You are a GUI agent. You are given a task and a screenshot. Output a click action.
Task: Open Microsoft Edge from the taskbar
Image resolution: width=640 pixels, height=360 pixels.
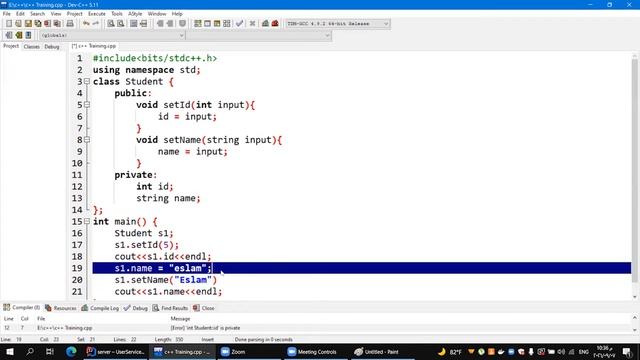click(x=71, y=351)
